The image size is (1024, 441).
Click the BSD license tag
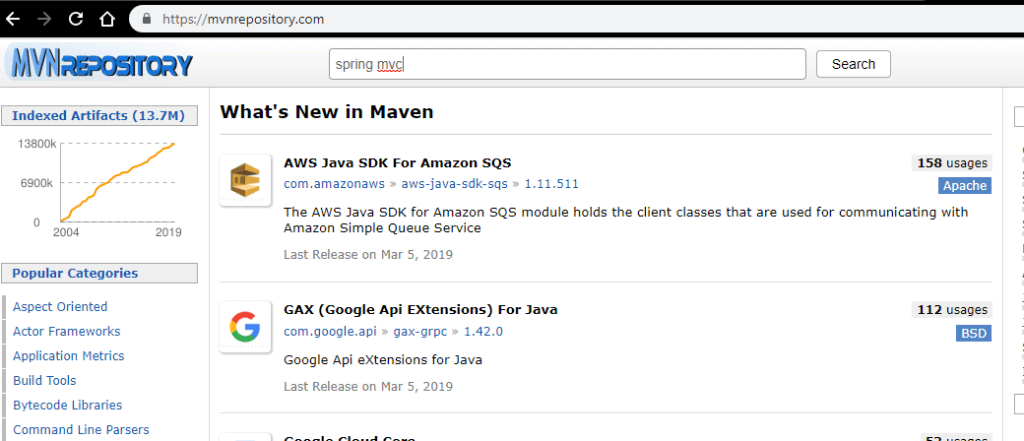click(x=972, y=333)
